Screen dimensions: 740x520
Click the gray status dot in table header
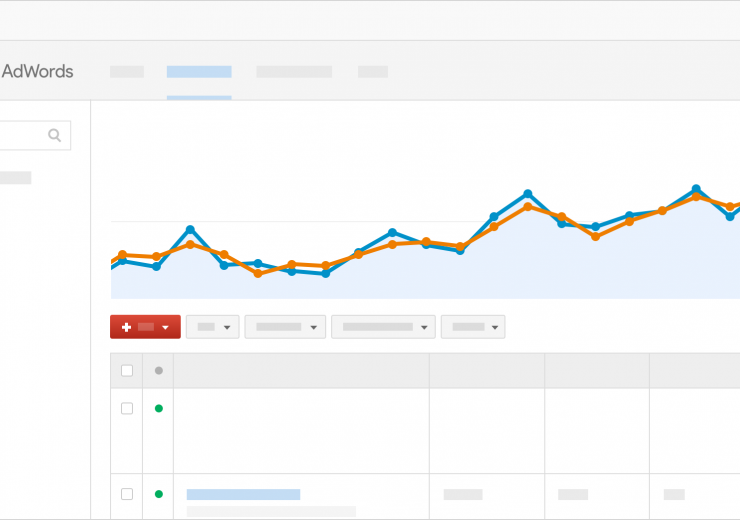coord(158,371)
